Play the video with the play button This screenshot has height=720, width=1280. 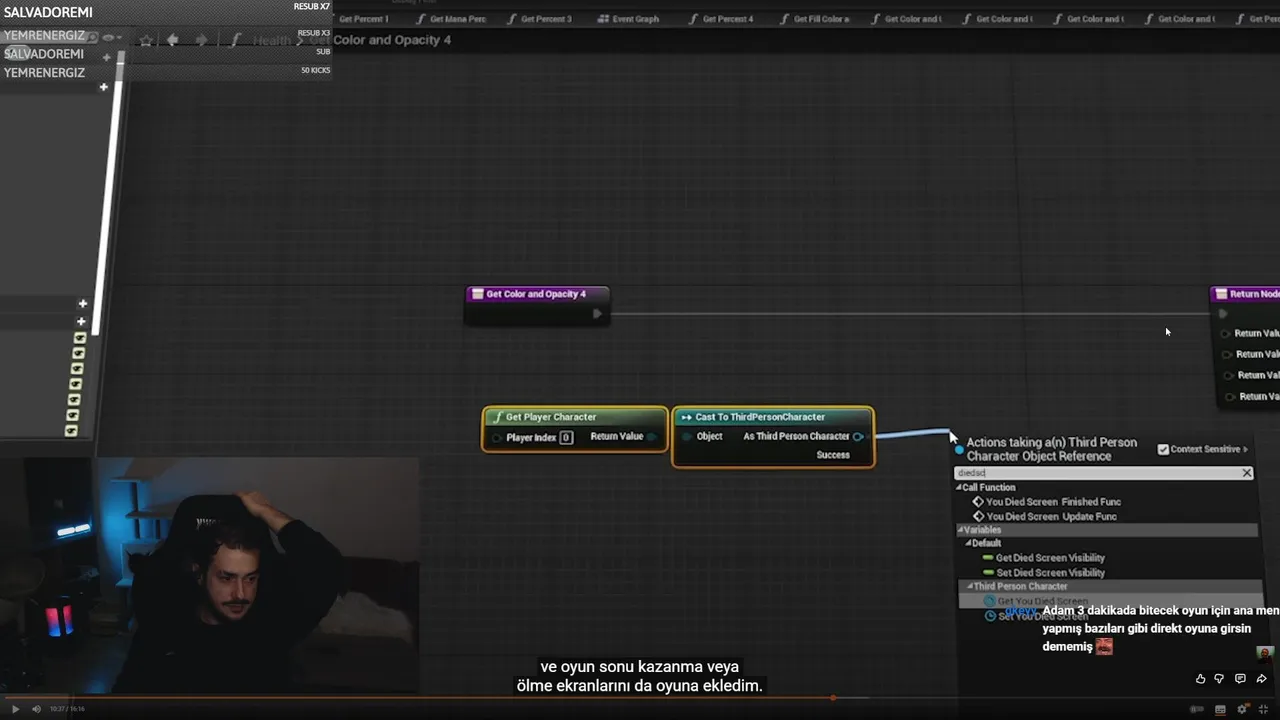coord(15,709)
